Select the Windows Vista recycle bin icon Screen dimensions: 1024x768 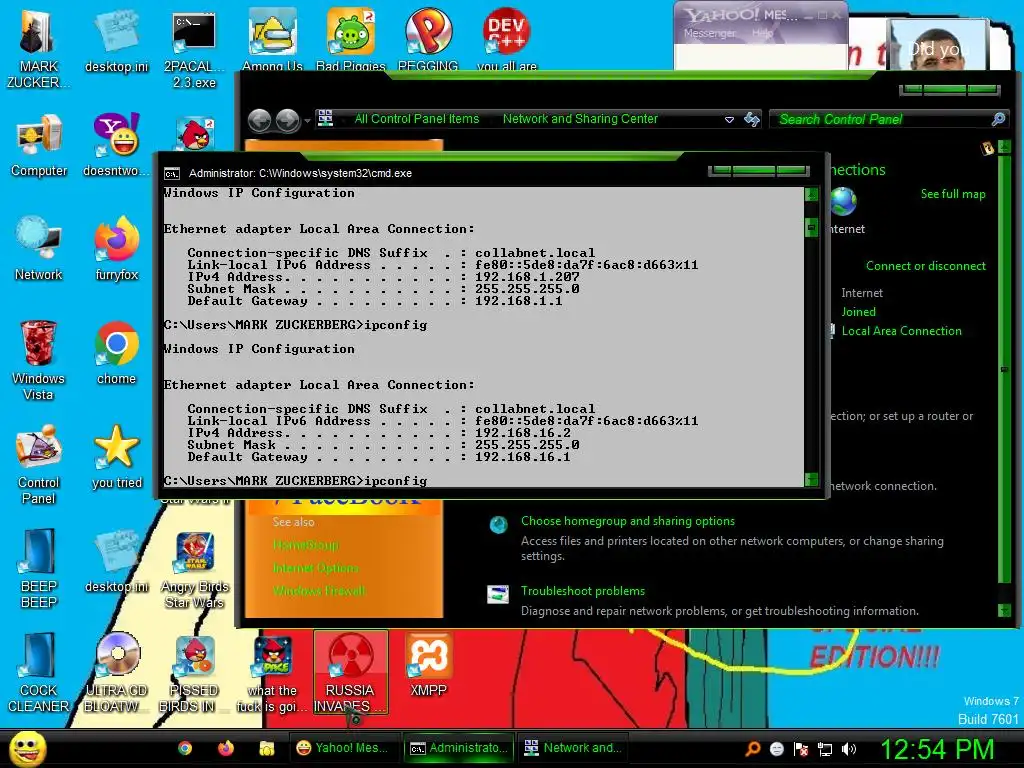coord(39,360)
